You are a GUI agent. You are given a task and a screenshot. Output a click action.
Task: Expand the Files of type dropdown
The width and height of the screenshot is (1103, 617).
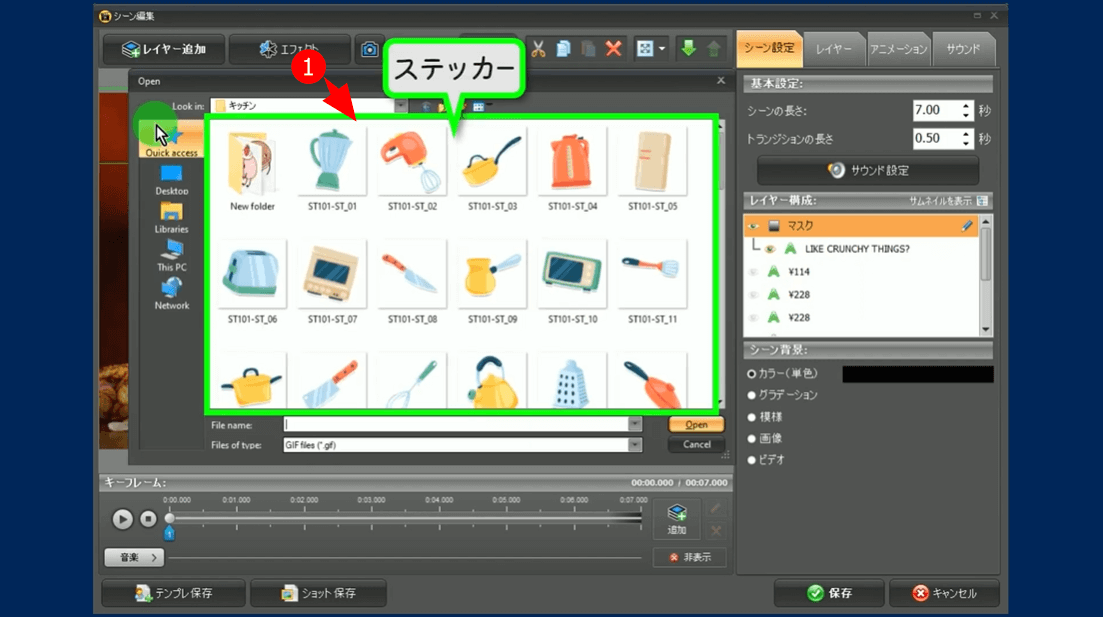pyautogui.click(x=635, y=445)
